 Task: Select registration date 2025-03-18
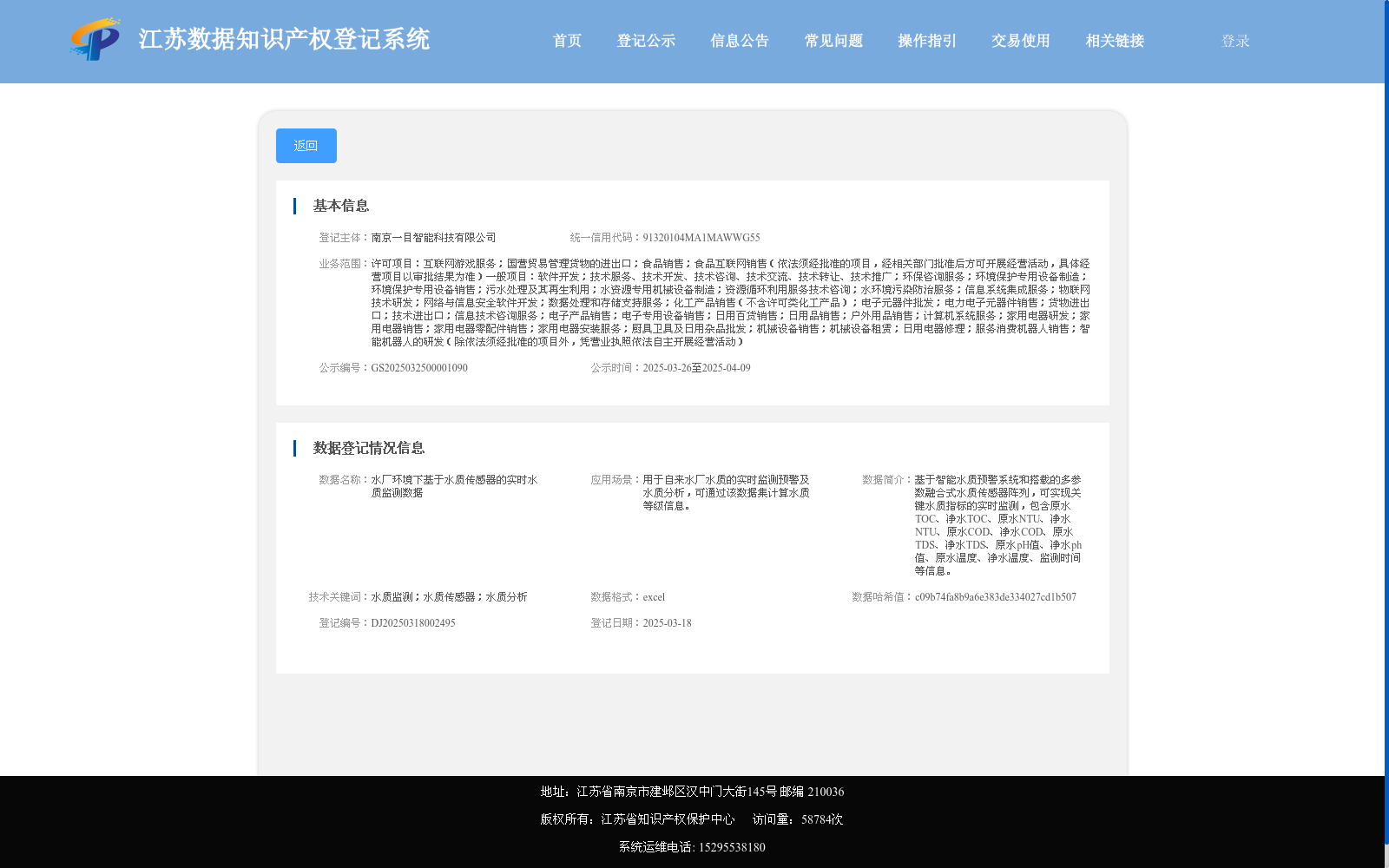pyautogui.click(x=668, y=623)
